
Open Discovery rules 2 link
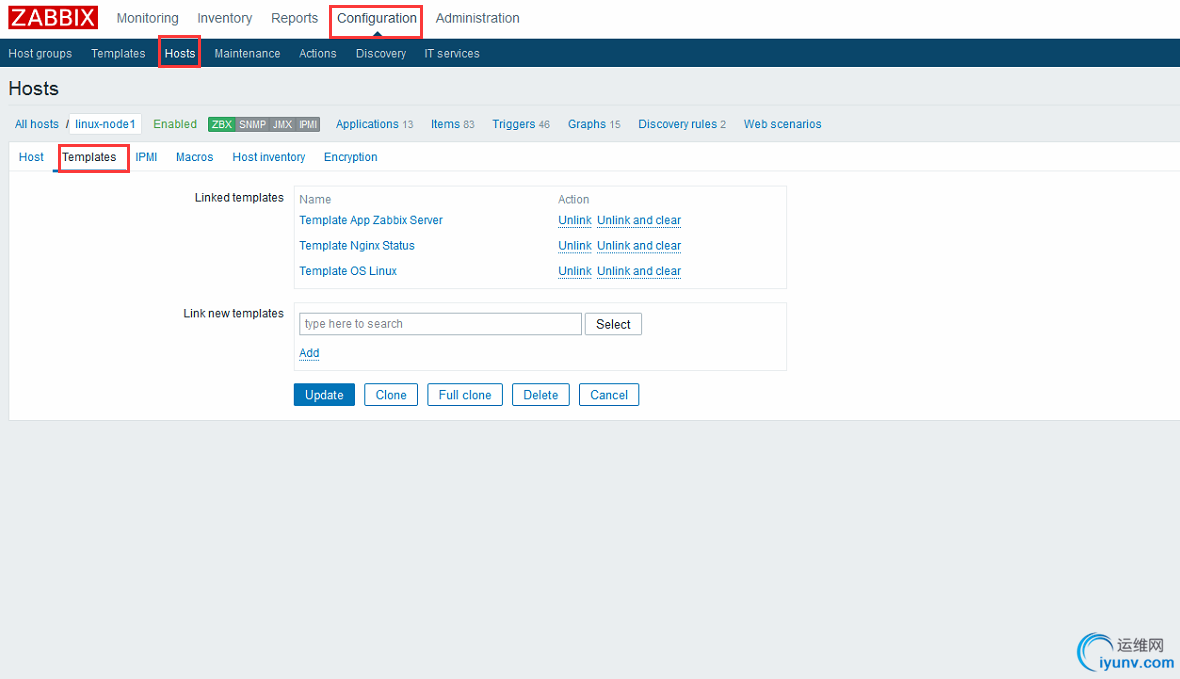coord(682,124)
